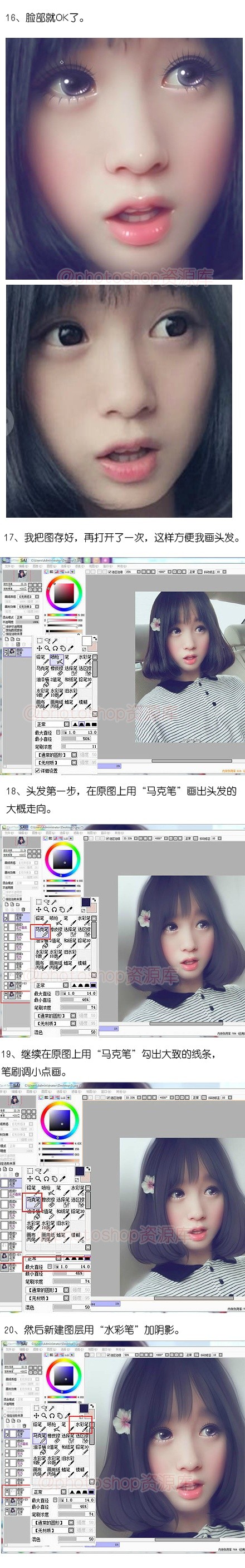The image size is (245, 1568).
Task: Open 【通常的圆形】 dropdown in step 18 screenshot
Action: coord(57,1016)
